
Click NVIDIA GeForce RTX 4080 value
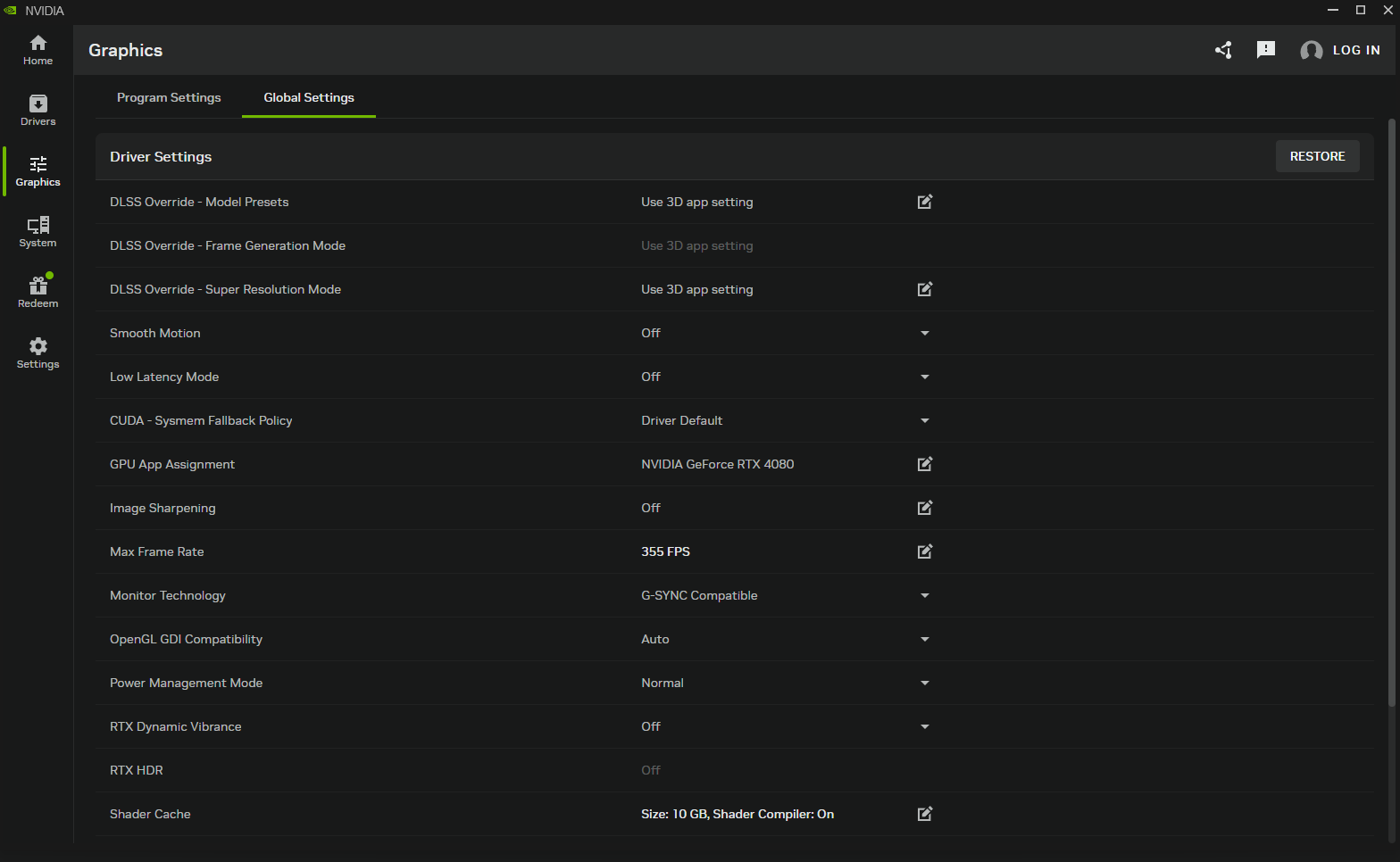click(x=717, y=464)
